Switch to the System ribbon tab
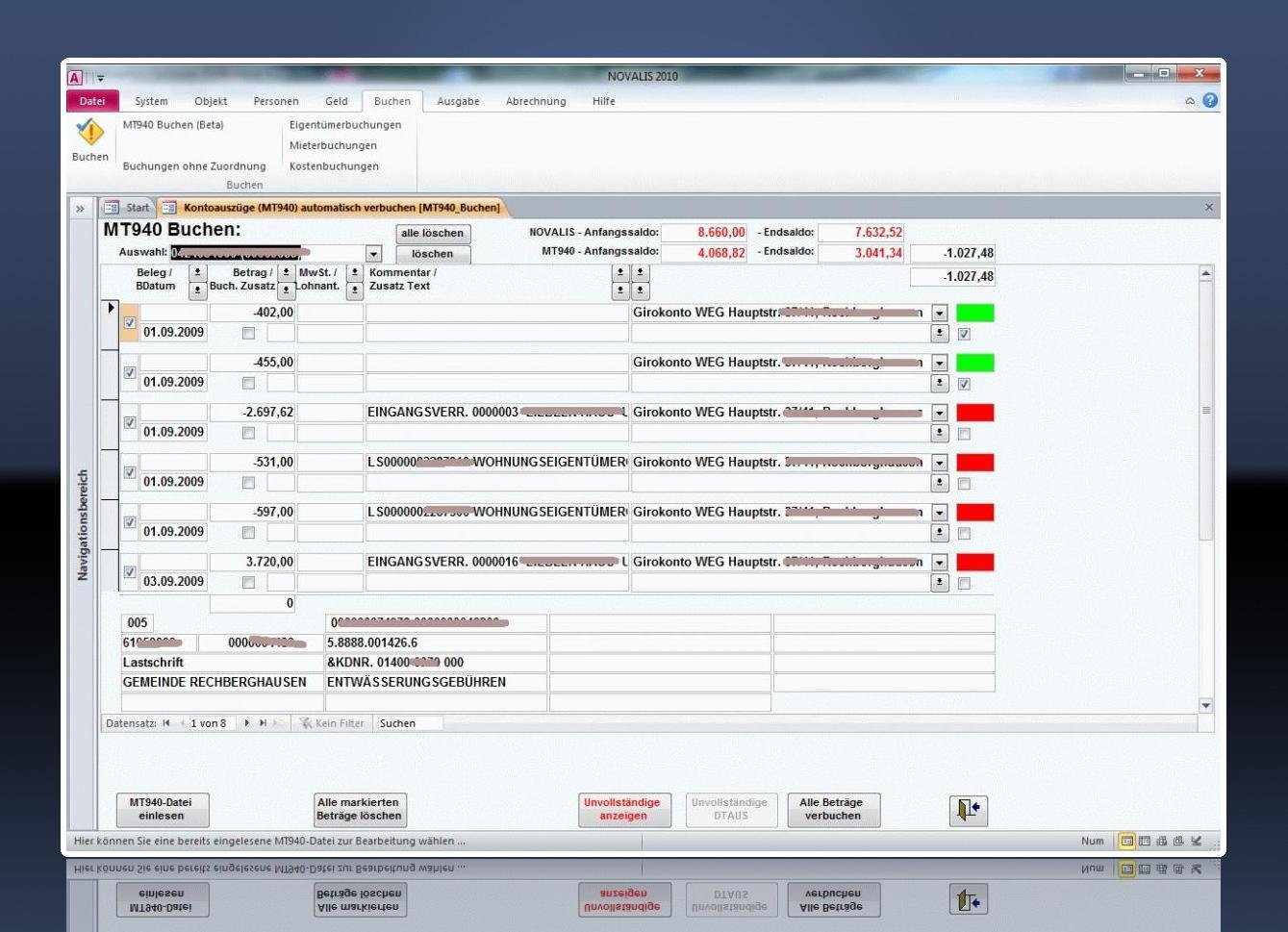1288x932 pixels. click(151, 101)
